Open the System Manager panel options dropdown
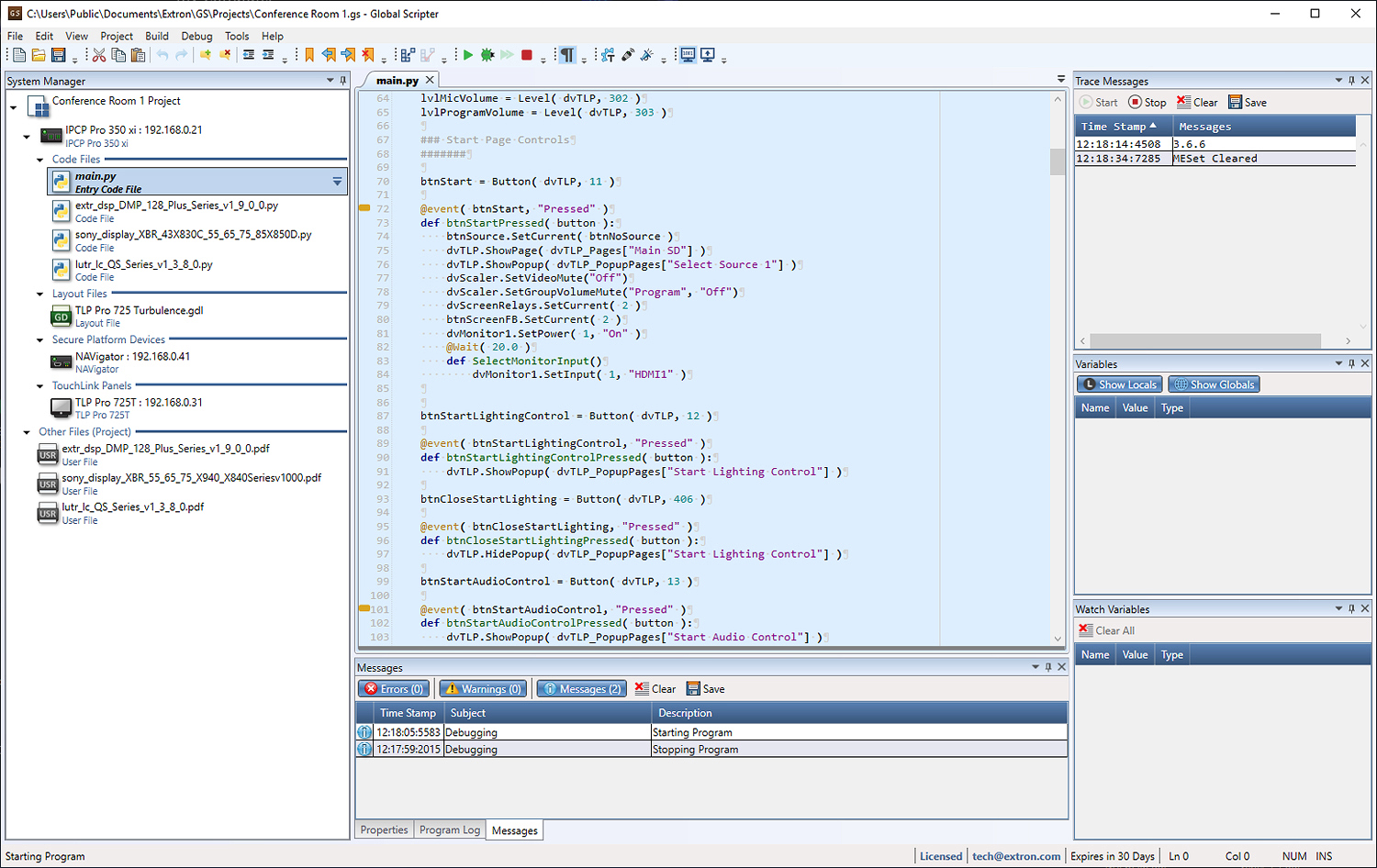This screenshot has width=1377, height=868. pyautogui.click(x=330, y=81)
